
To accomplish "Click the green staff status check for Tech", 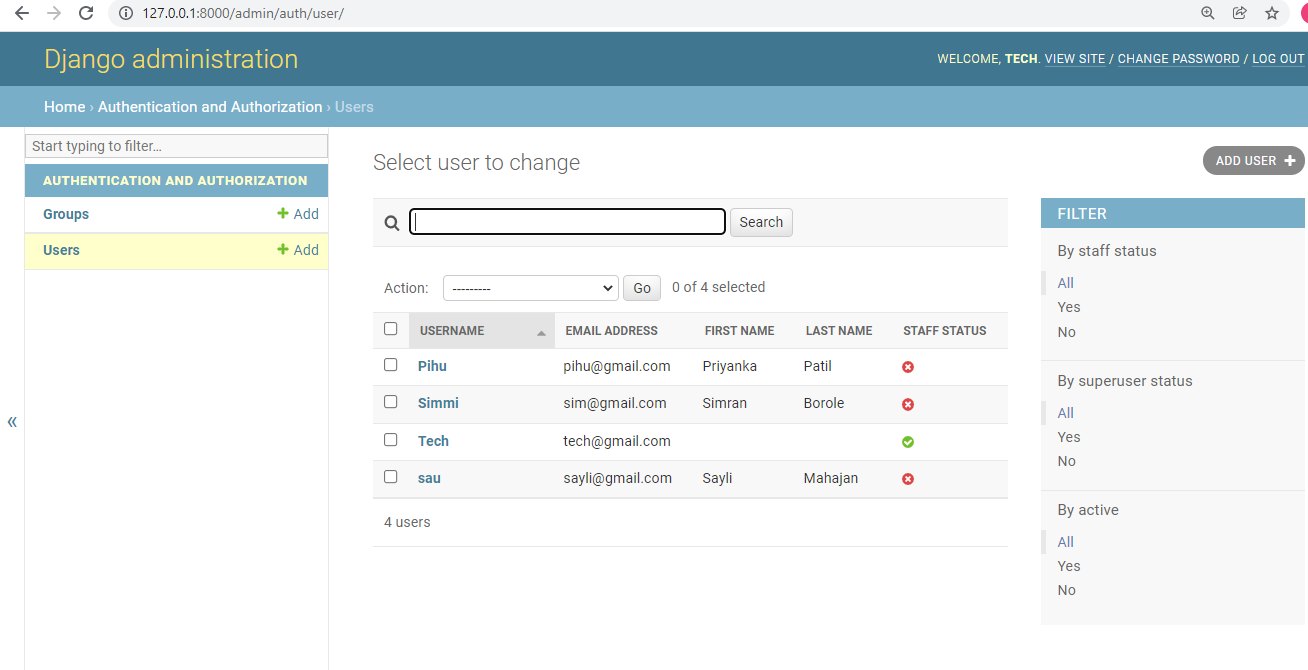I will tap(907, 441).
